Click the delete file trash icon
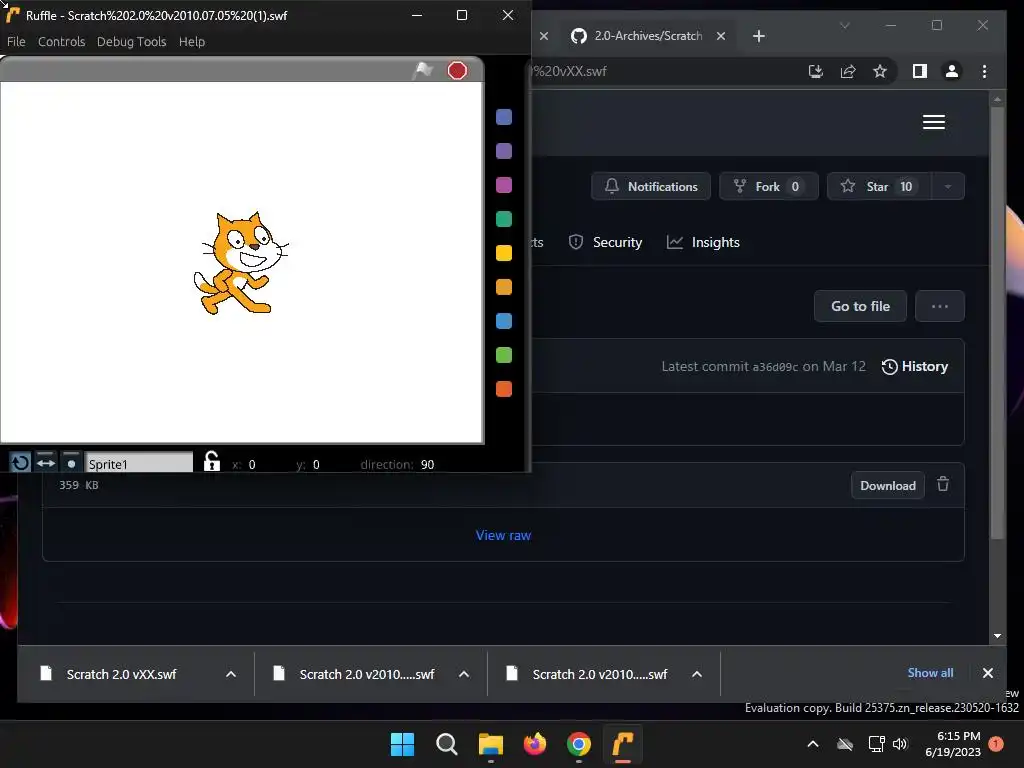The image size is (1024, 768). 942,484
